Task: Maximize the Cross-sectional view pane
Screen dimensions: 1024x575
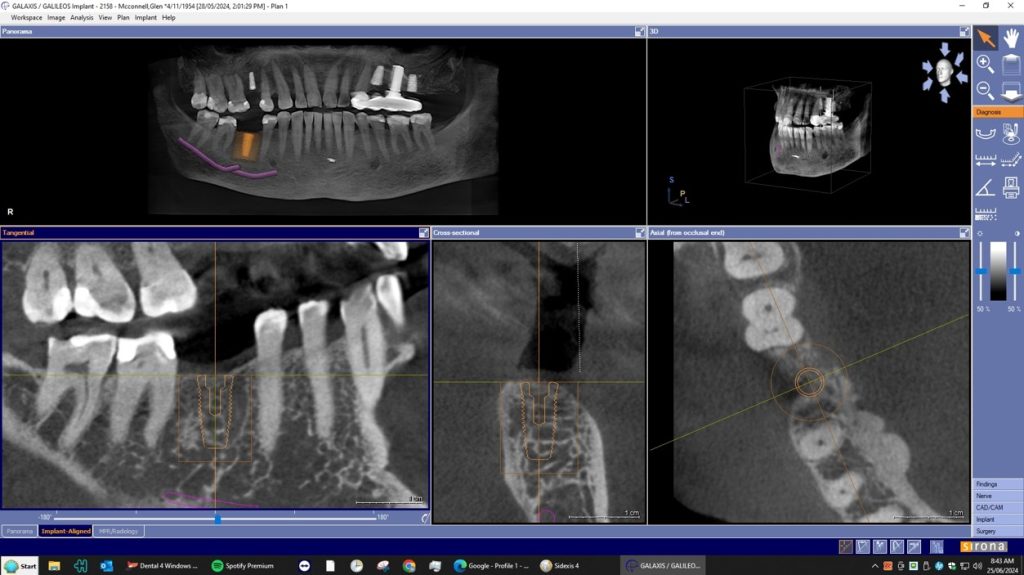Action: (640, 233)
